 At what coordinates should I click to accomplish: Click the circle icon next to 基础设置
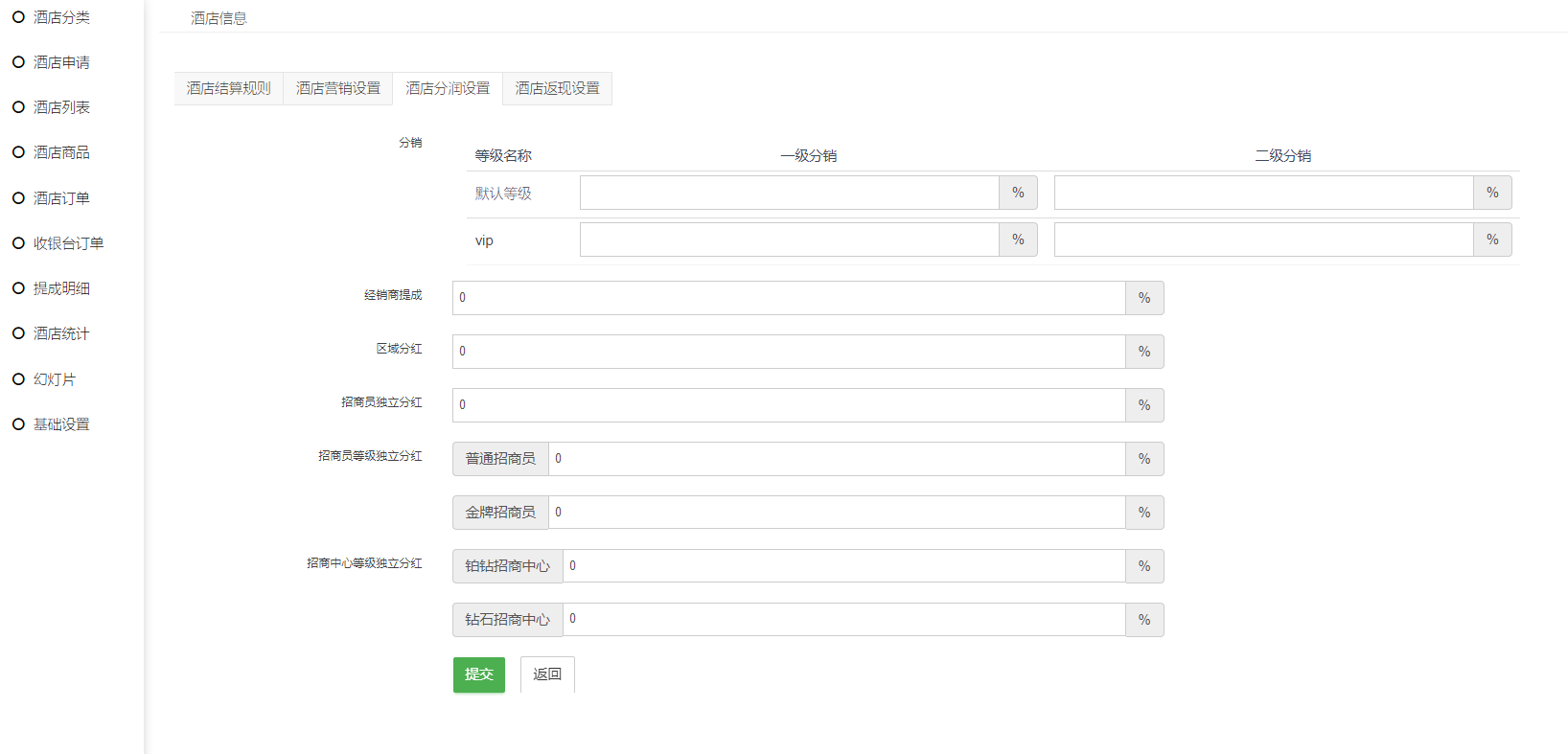coord(18,424)
